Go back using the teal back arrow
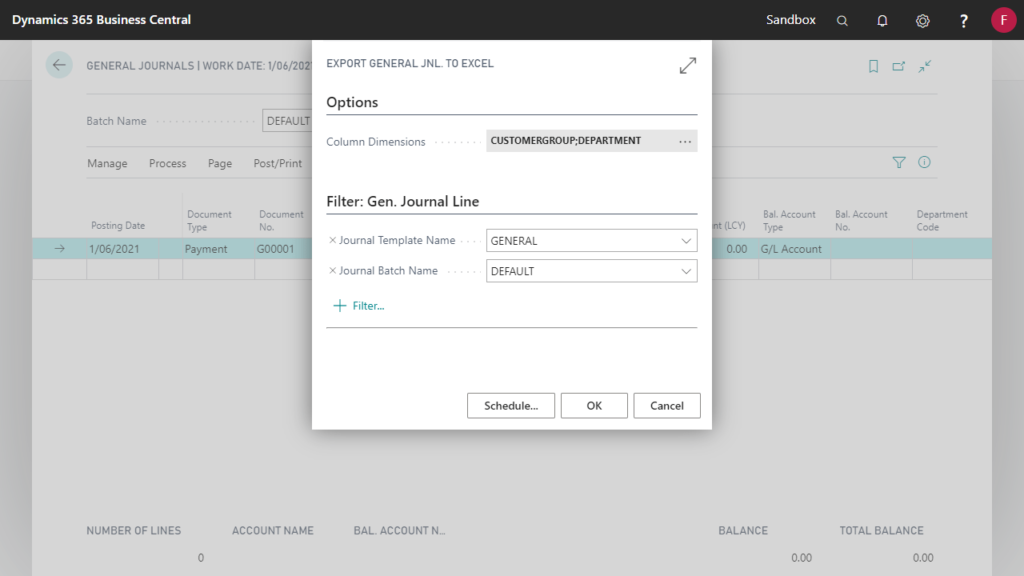Viewport: 1024px width, 576px height. pos(59,64)
